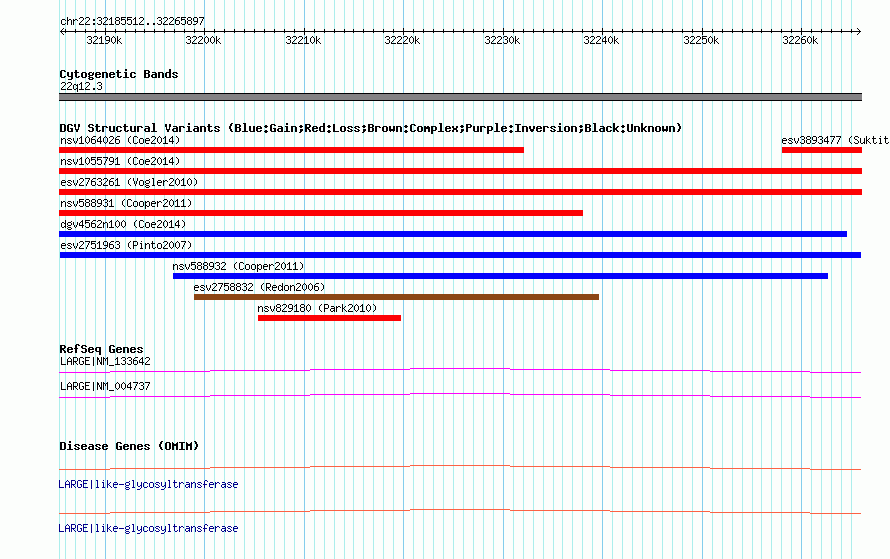
Task: Select the blue nsv588932 variant bar
Action: (x=500, y=276)
